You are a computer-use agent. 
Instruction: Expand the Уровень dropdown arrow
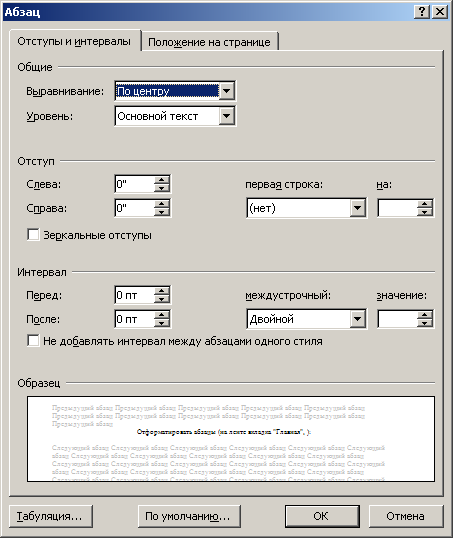226,116
